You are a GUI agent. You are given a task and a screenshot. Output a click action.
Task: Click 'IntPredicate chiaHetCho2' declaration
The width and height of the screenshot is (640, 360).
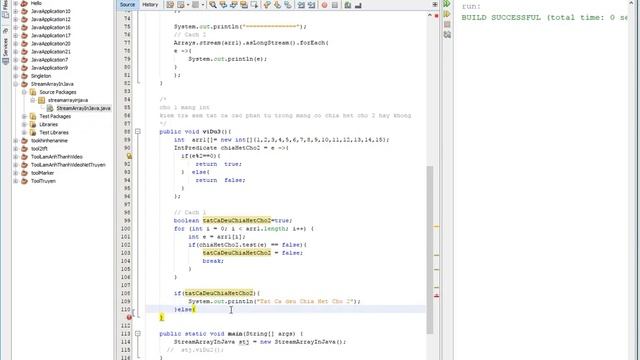[217, 148]
